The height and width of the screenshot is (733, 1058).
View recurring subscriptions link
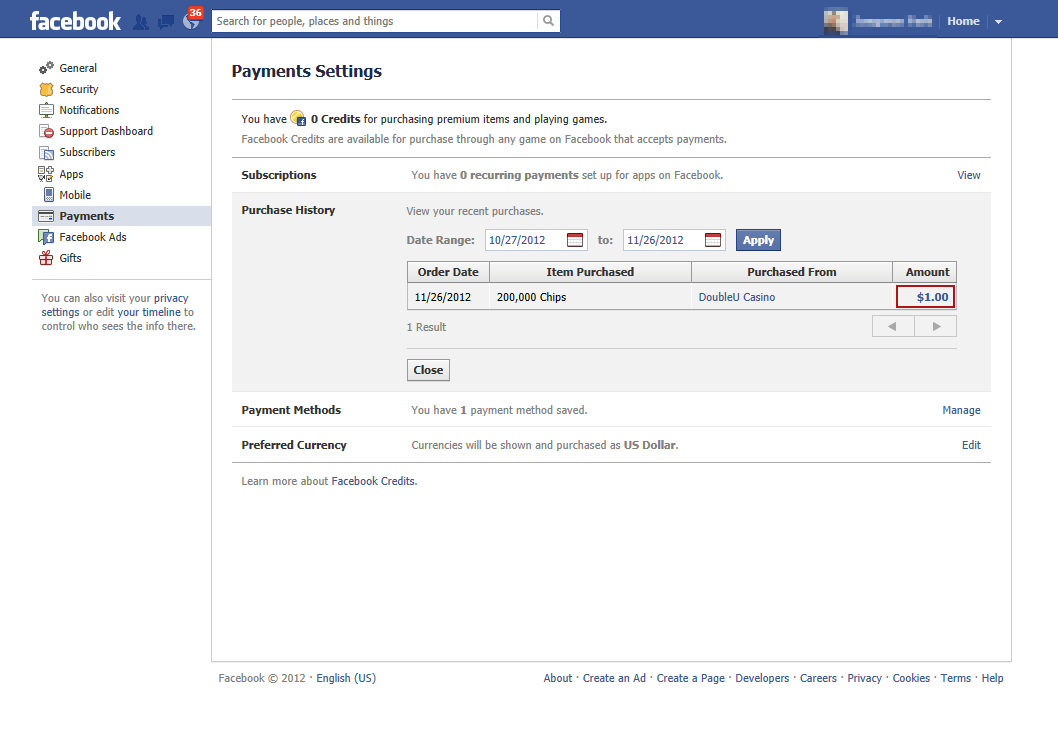(968, 175)
